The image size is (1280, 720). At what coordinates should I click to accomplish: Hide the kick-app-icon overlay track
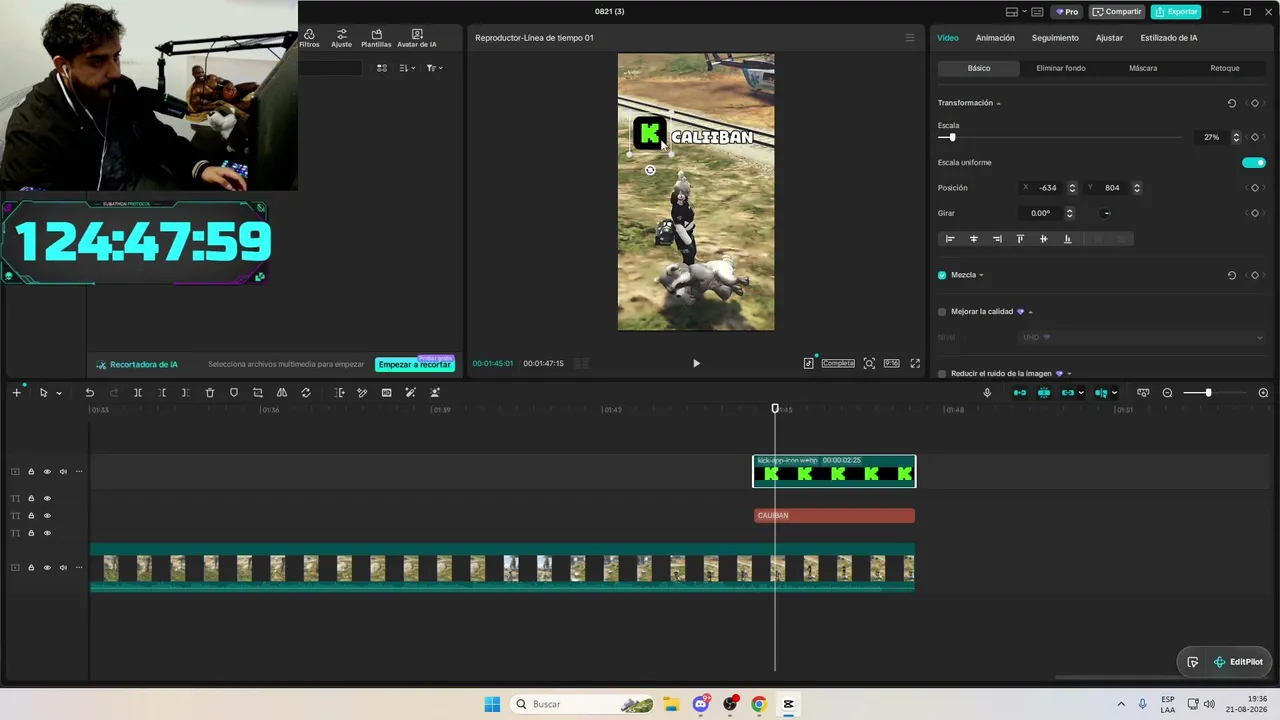click(47, 472)
